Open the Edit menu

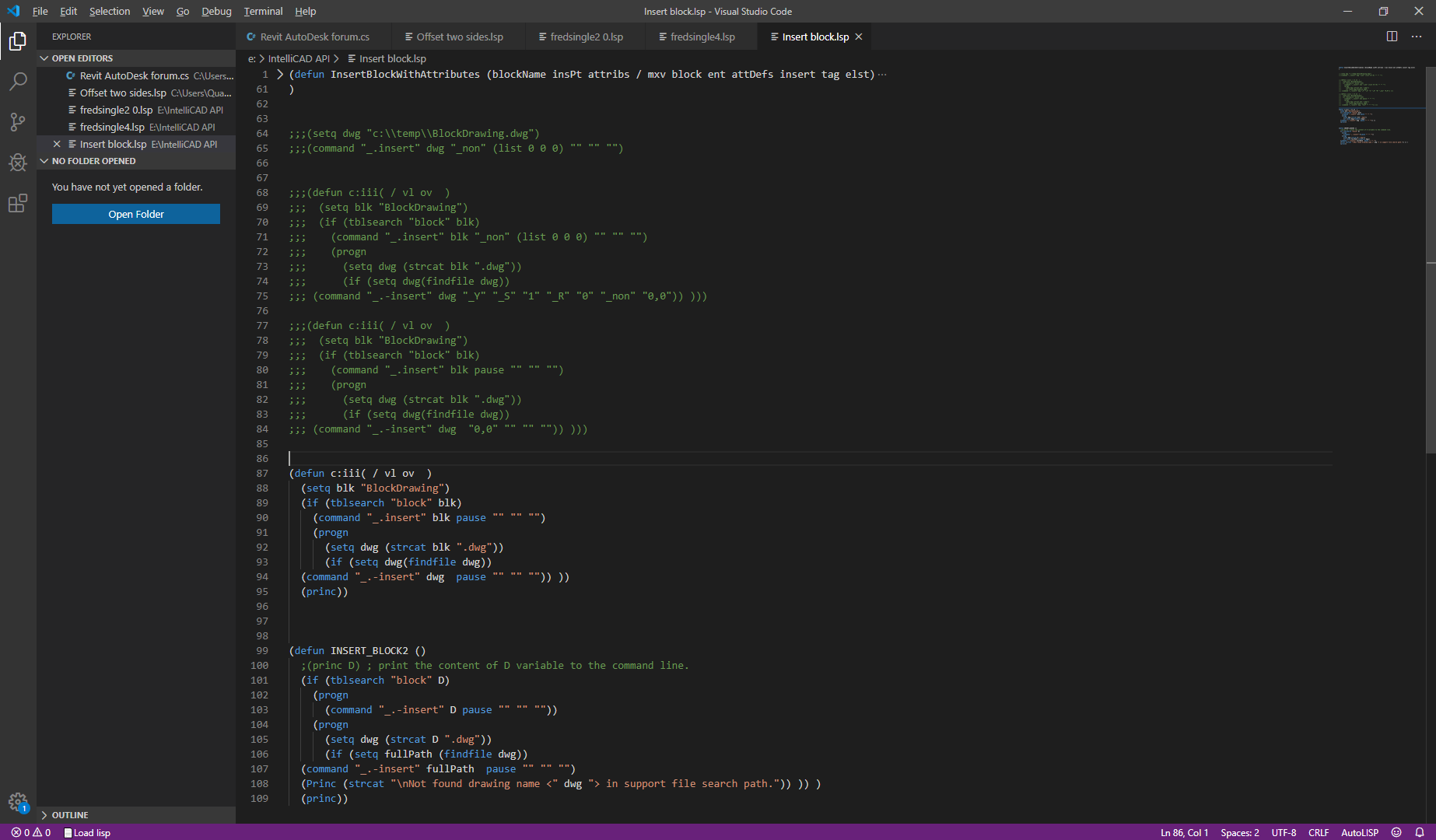coord(68,11)
